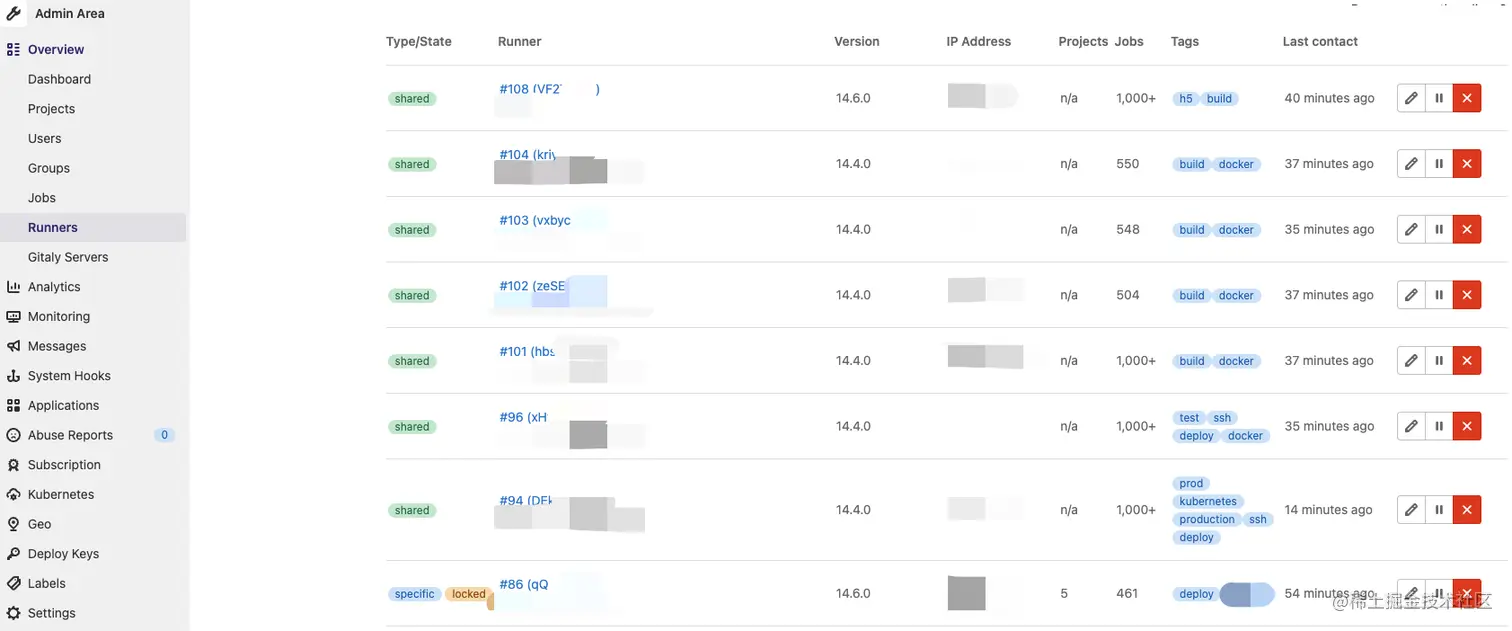This screenshot has height=631, width=1512.
Task: Open Gitaly Servers page
Action: point(68,257)
